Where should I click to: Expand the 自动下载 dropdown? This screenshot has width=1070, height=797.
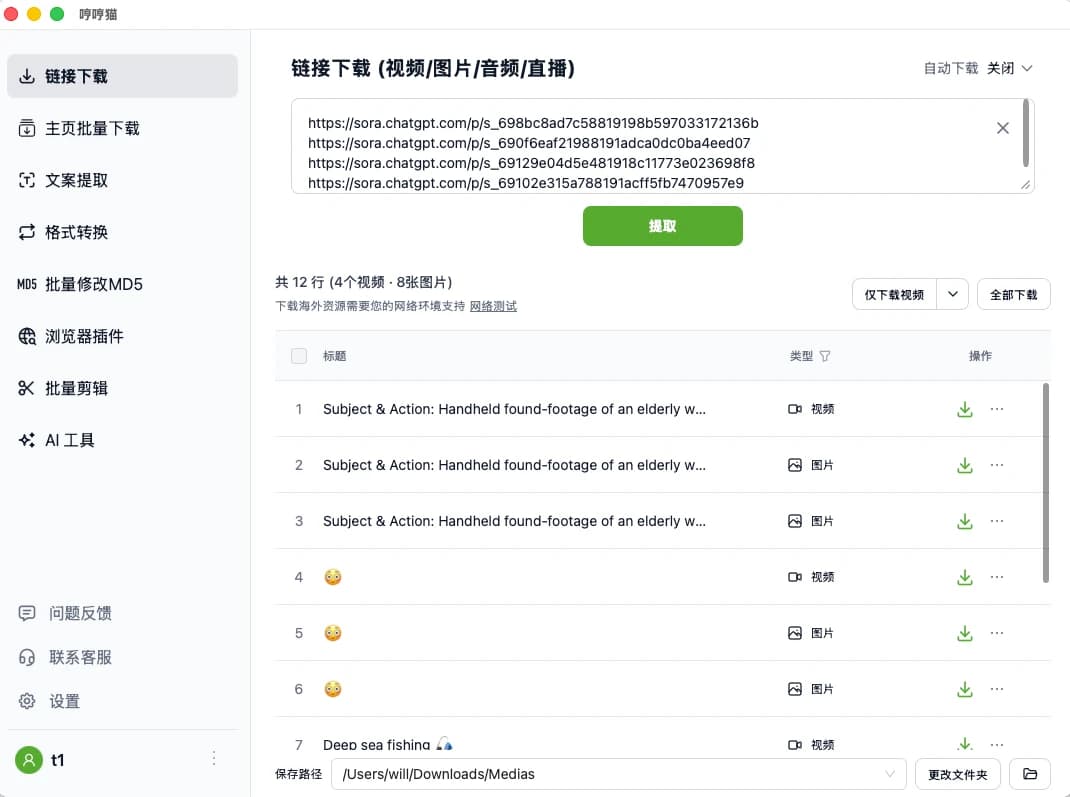(1009, 68)
